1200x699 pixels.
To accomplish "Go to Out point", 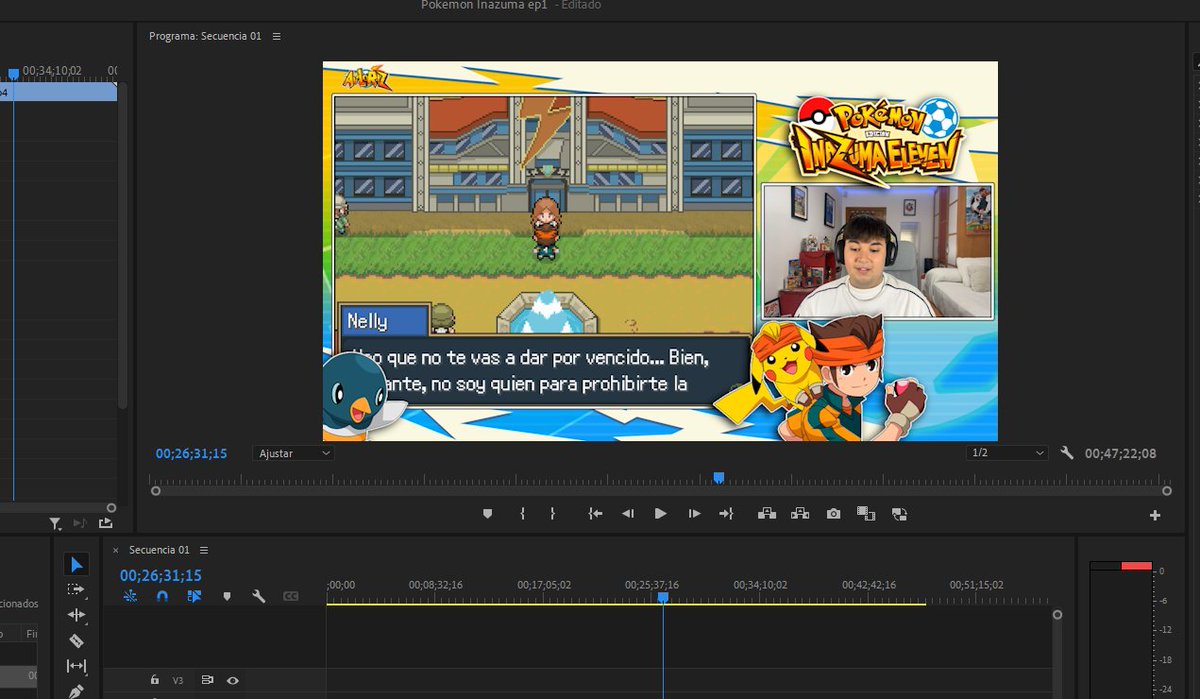I will point(726,514).
